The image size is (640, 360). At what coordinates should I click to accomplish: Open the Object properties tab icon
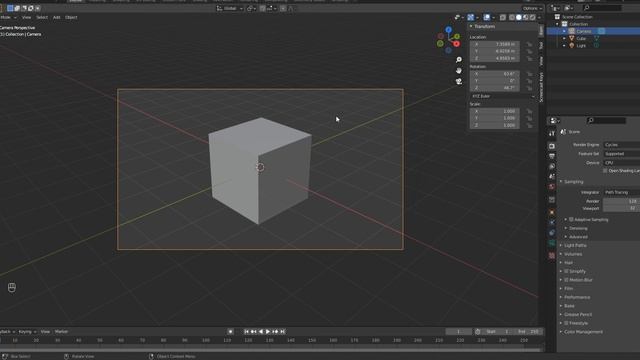click(x=552, y=213)
